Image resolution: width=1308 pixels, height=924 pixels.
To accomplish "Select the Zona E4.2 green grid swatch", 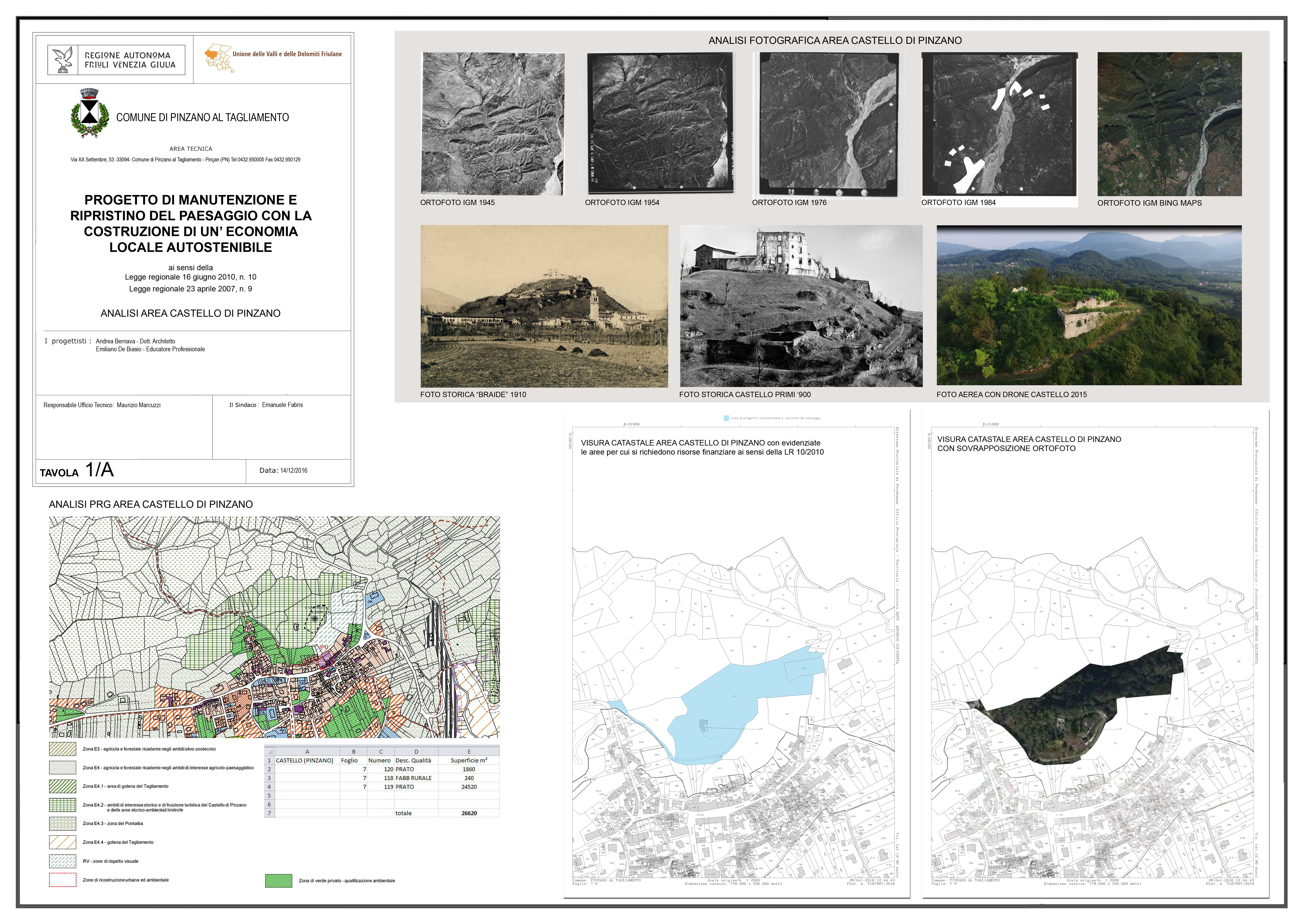I will coord(63,805).
